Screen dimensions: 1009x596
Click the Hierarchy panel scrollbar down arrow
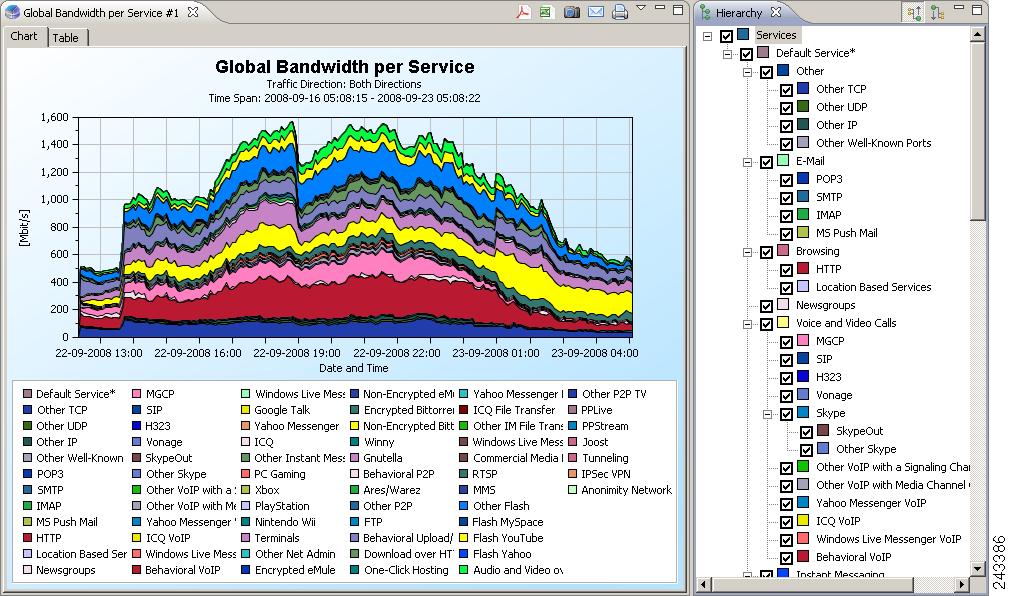(x=975, y=567)
